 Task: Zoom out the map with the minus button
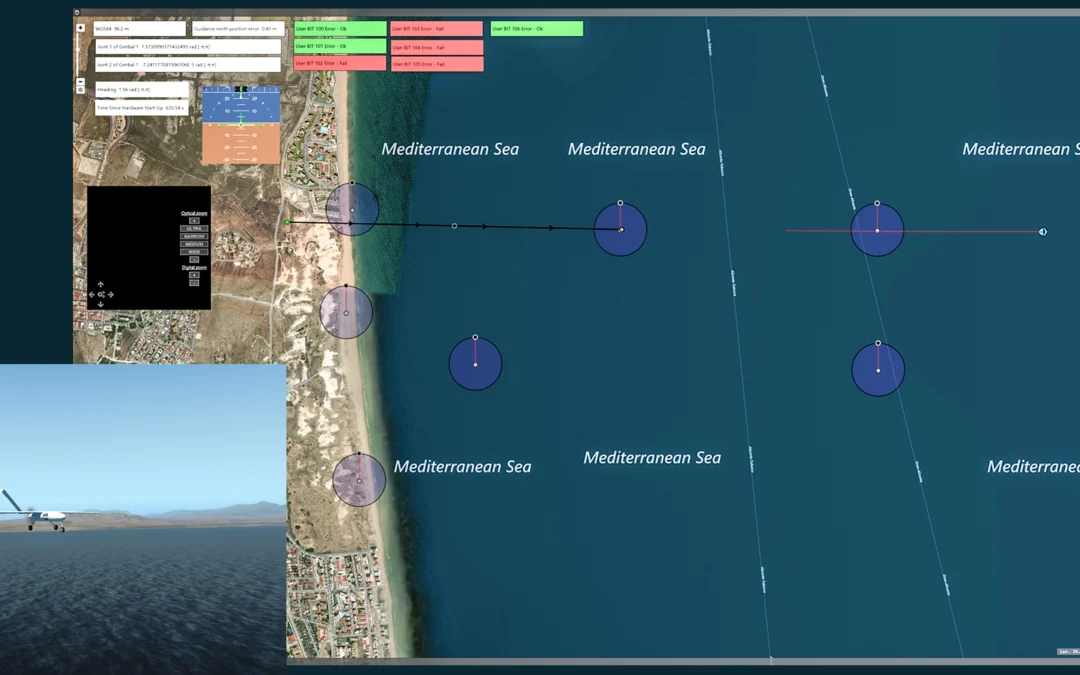click(x=81, y=81)
